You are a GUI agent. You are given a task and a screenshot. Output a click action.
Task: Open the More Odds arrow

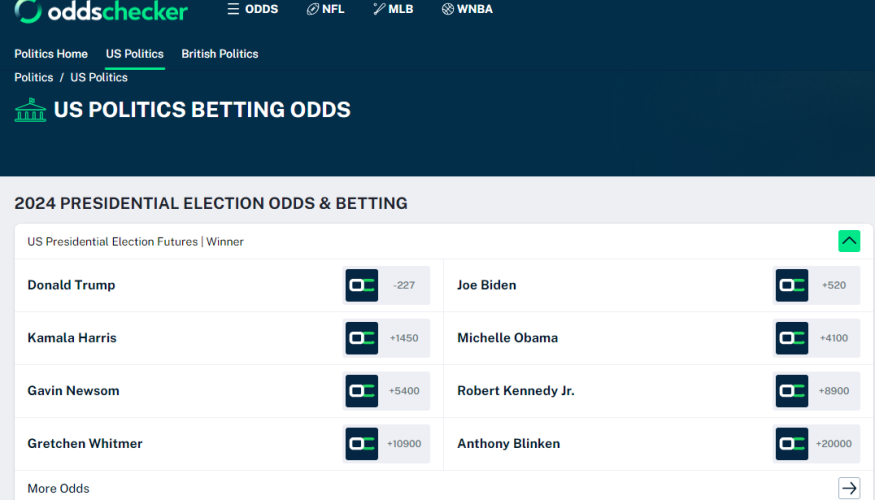849,488
